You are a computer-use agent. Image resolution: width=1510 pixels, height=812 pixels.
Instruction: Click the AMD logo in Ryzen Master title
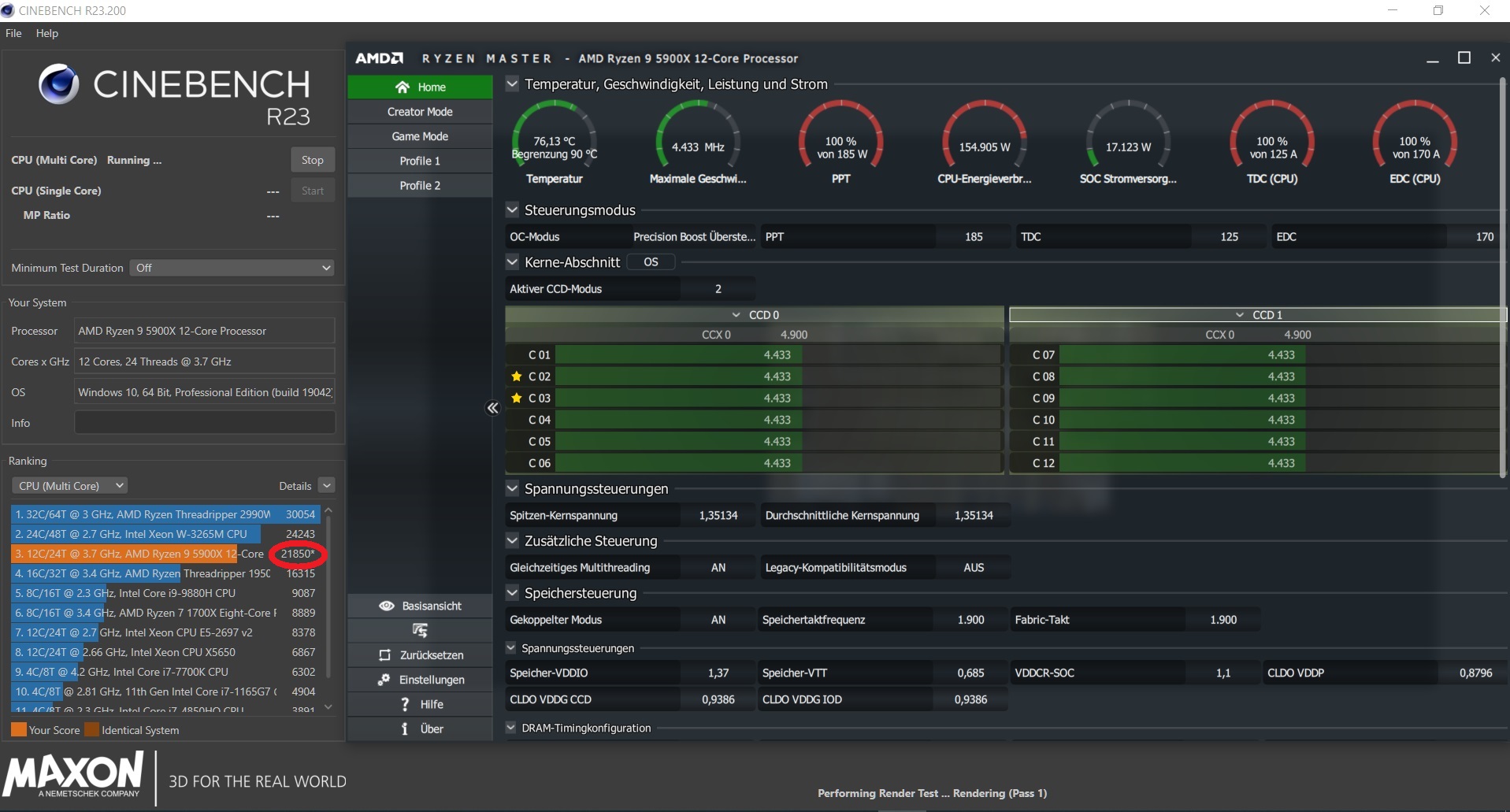379,58
